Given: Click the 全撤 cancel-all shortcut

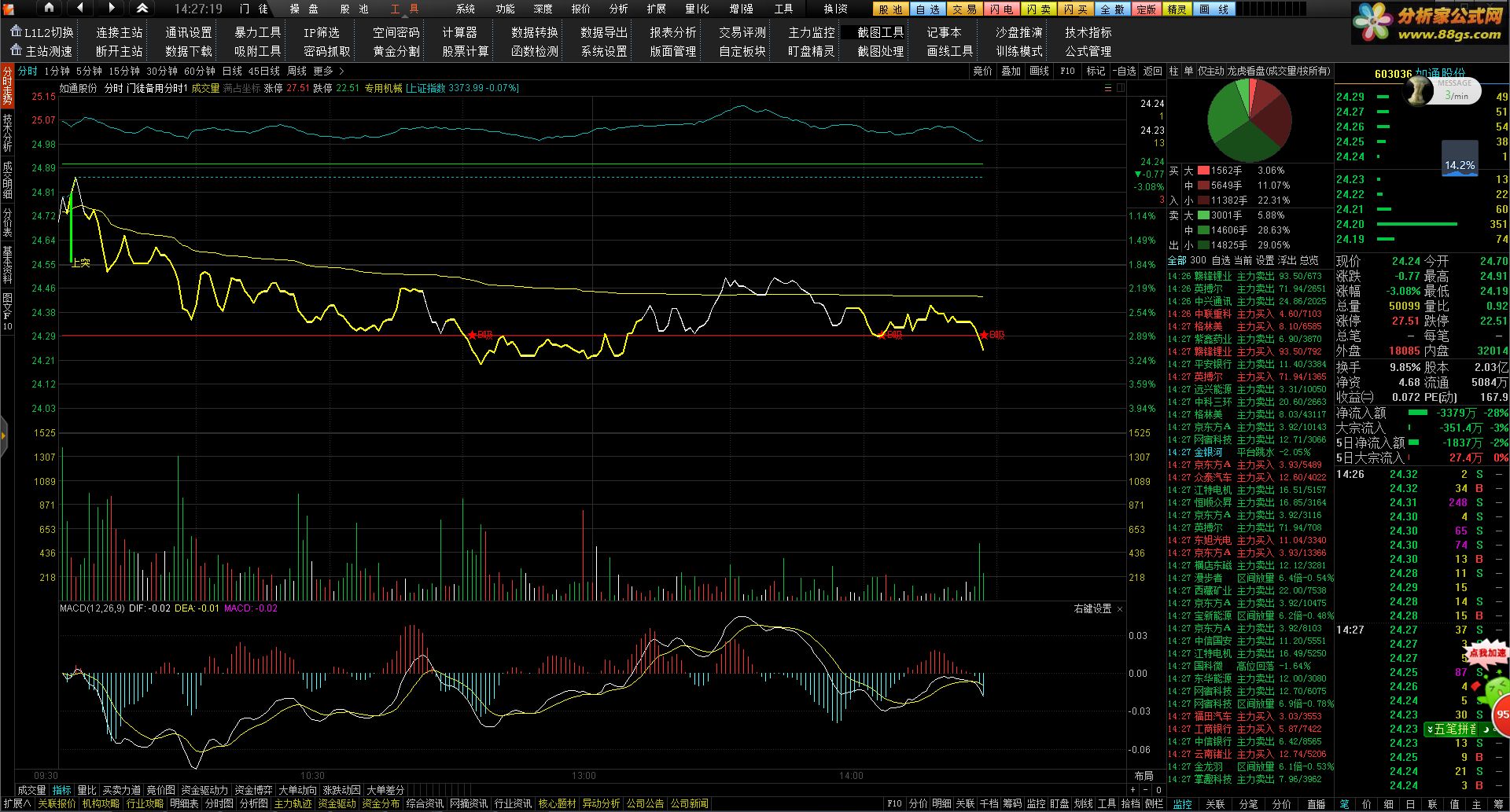Looking at the screenshot, I should pos(1112,9).
